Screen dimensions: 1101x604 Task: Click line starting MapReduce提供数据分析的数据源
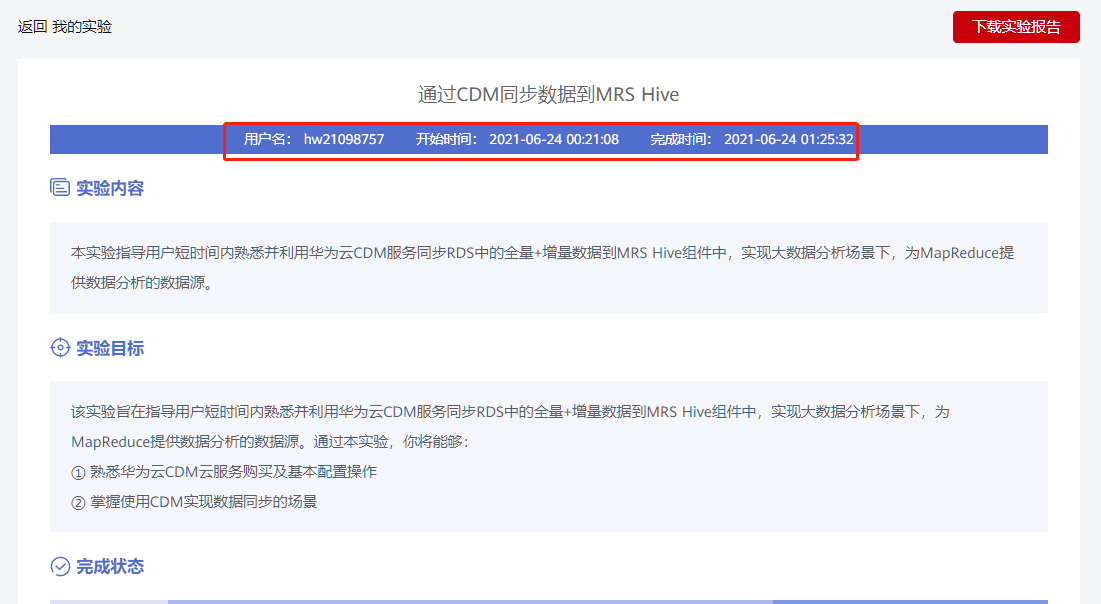[269, 442]
